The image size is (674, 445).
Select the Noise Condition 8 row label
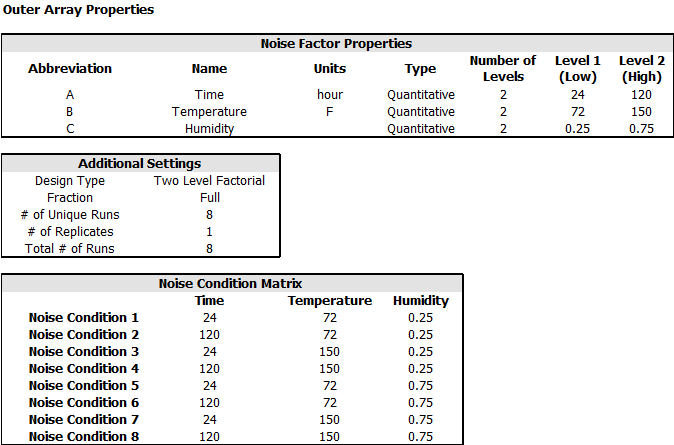(84, 437)
